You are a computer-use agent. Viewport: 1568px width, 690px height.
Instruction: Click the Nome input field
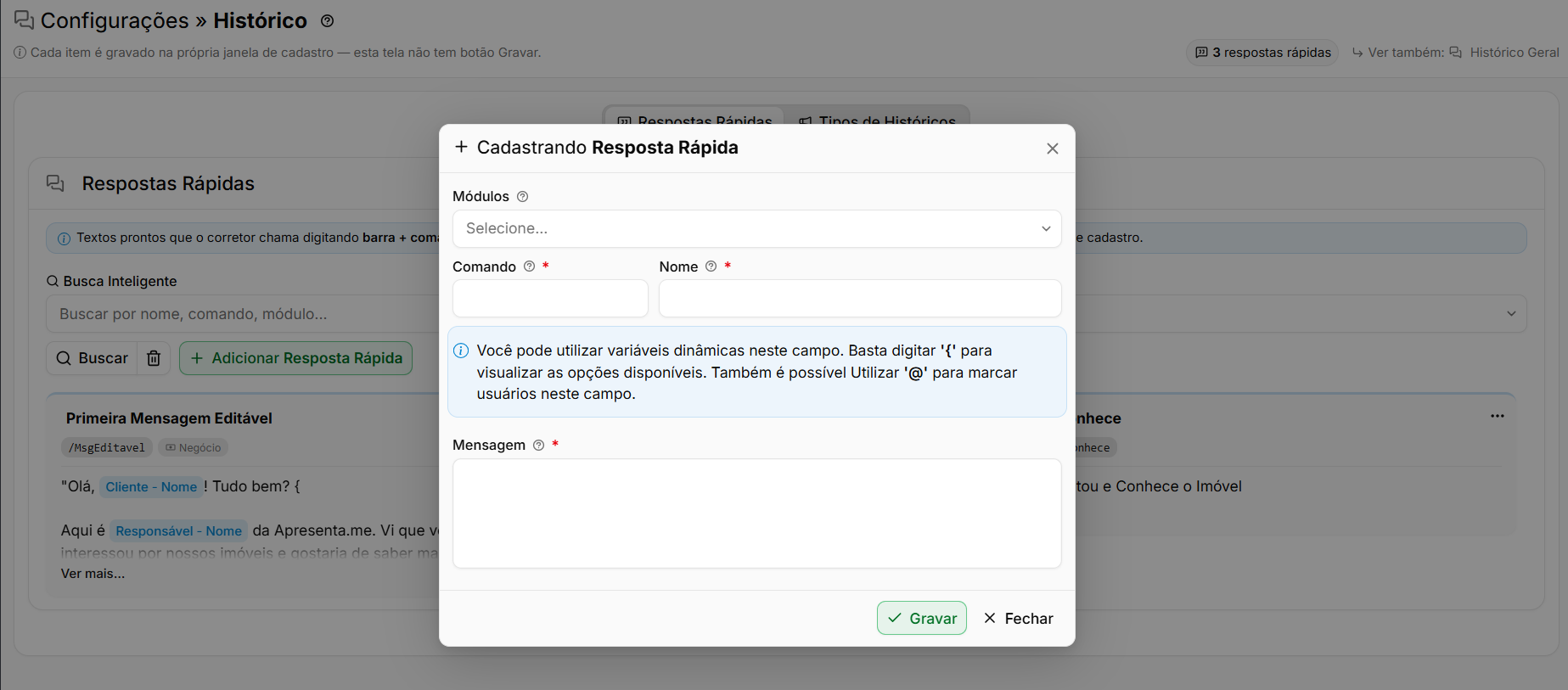point(860,299)
